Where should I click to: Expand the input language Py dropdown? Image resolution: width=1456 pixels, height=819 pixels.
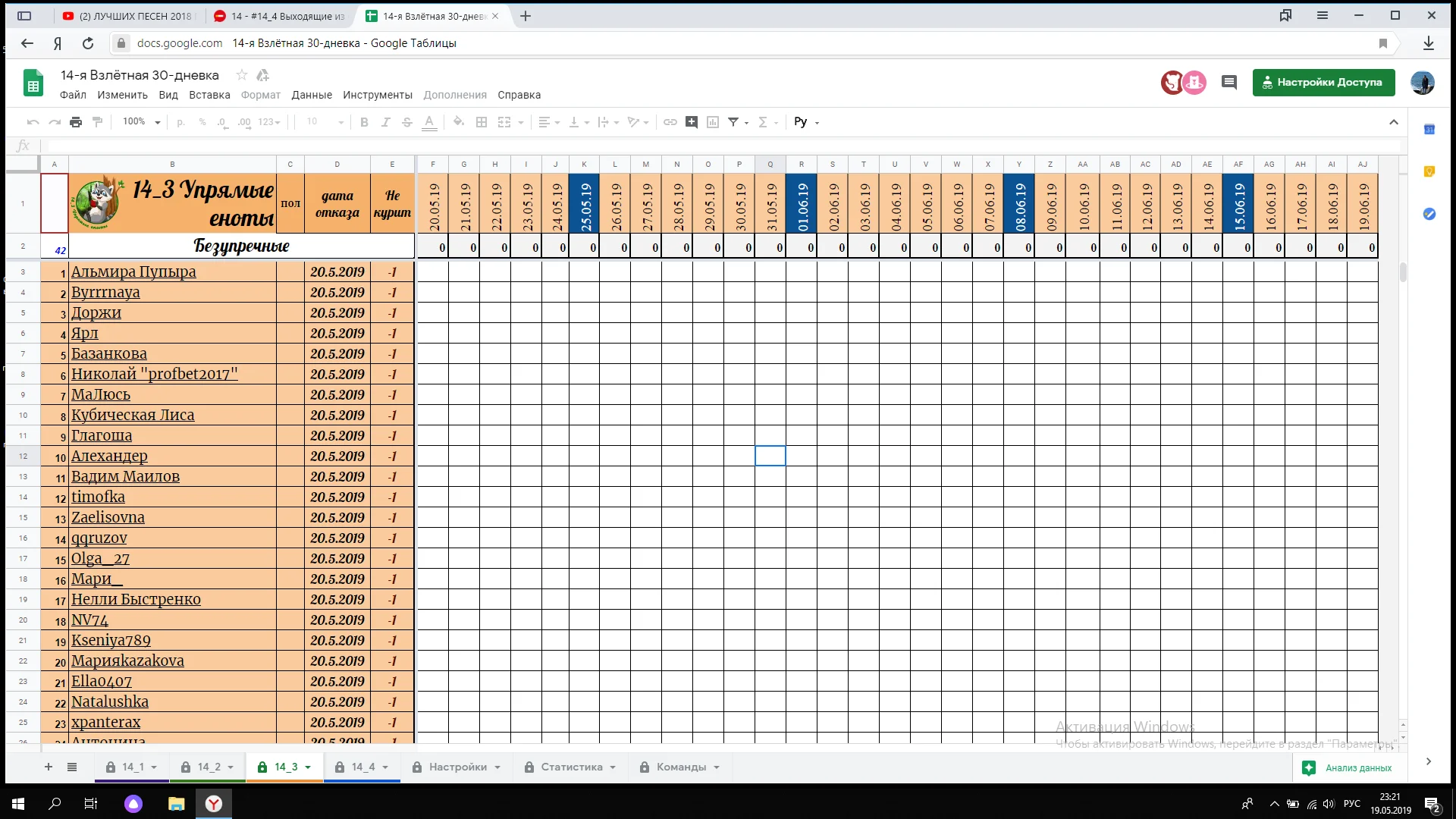pyautogui.click(x=807, y=122)
